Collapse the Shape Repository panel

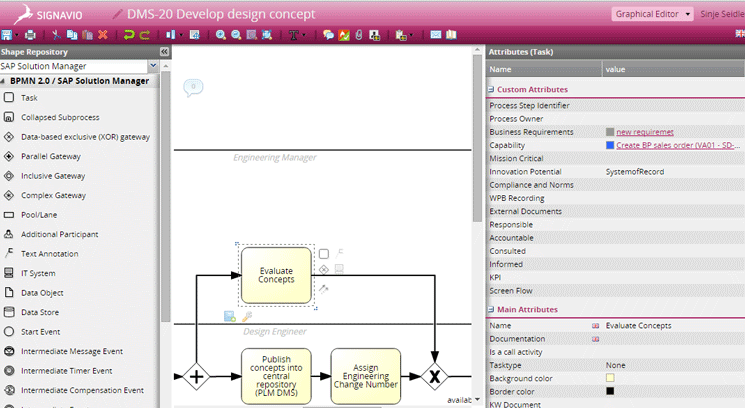164,52
